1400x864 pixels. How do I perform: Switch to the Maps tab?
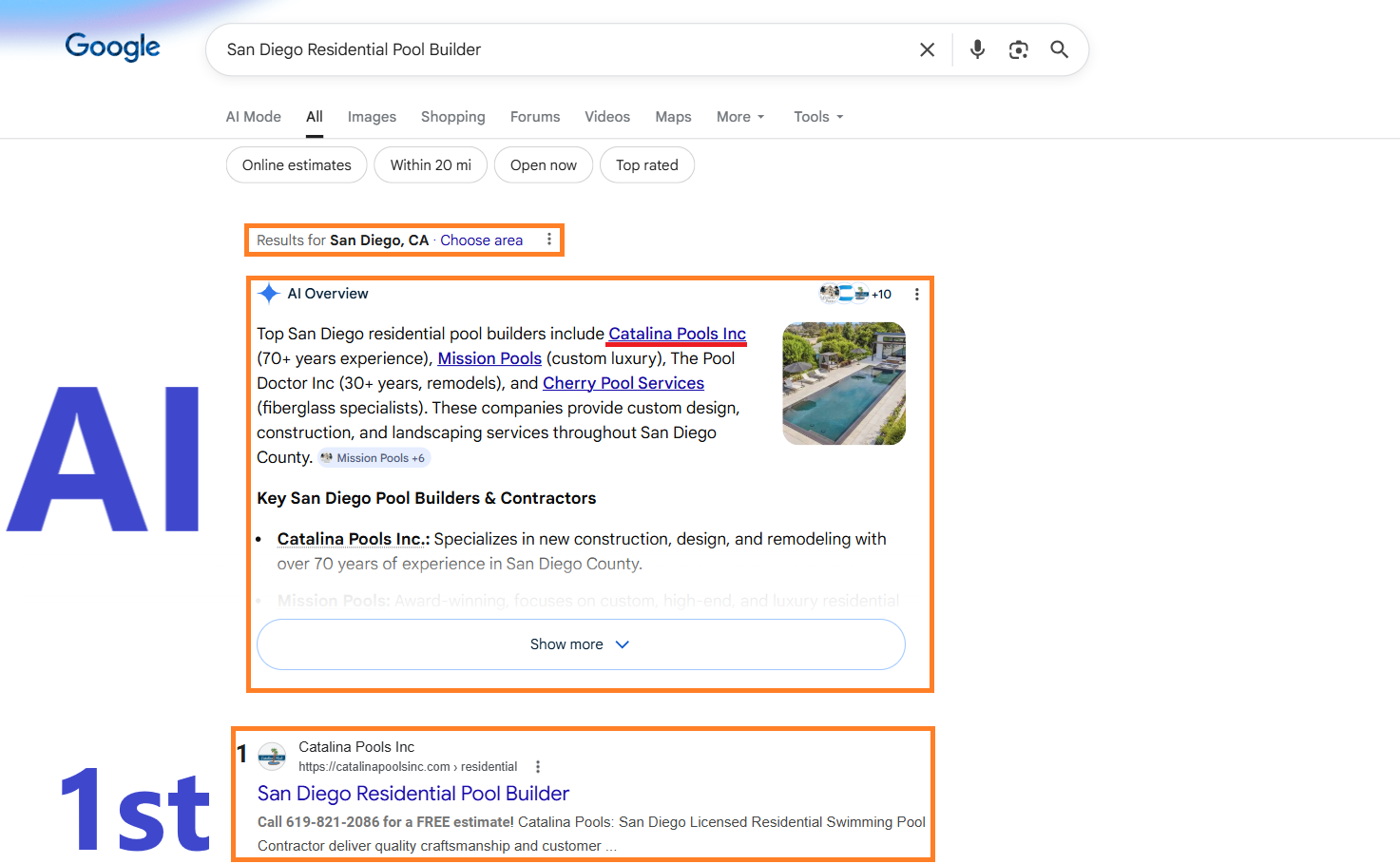673,117
